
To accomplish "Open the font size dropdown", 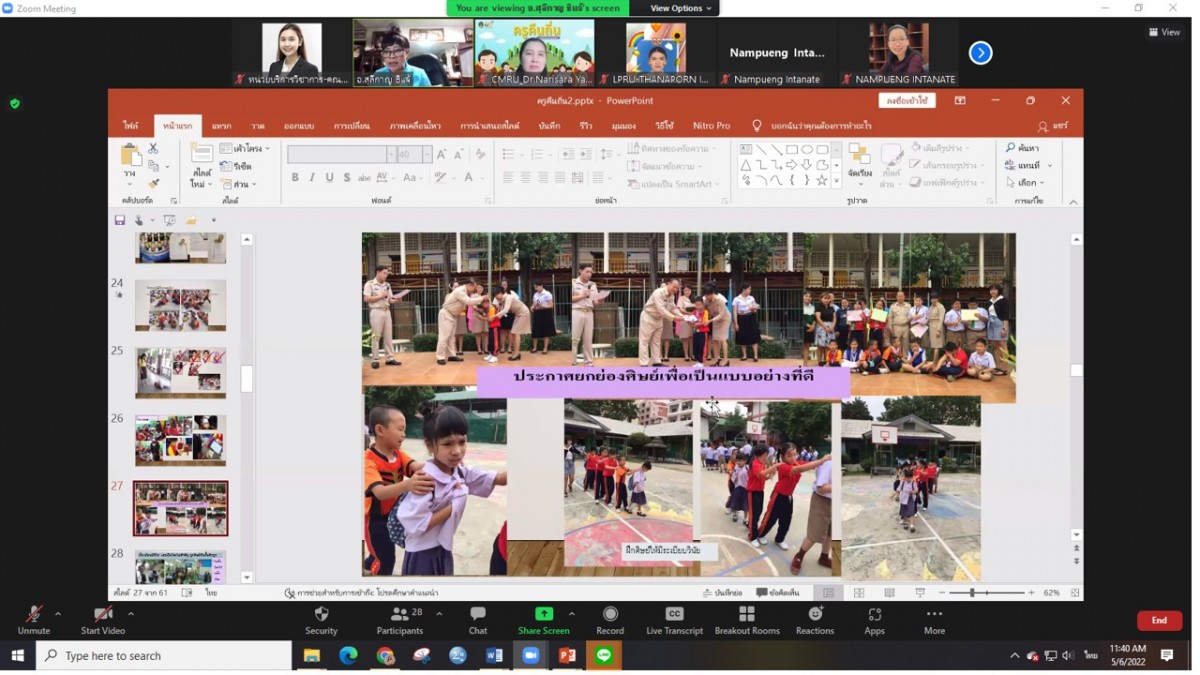I will click(427, 155).
